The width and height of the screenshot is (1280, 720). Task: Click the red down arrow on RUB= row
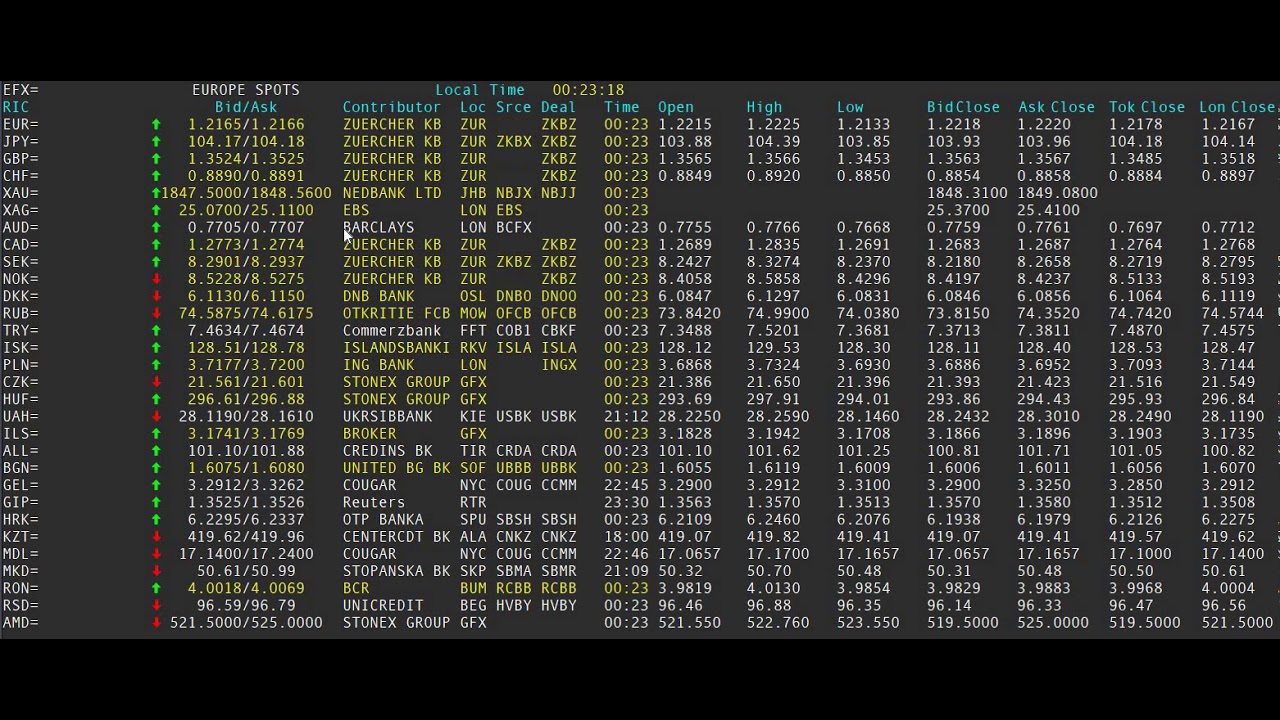156,313
